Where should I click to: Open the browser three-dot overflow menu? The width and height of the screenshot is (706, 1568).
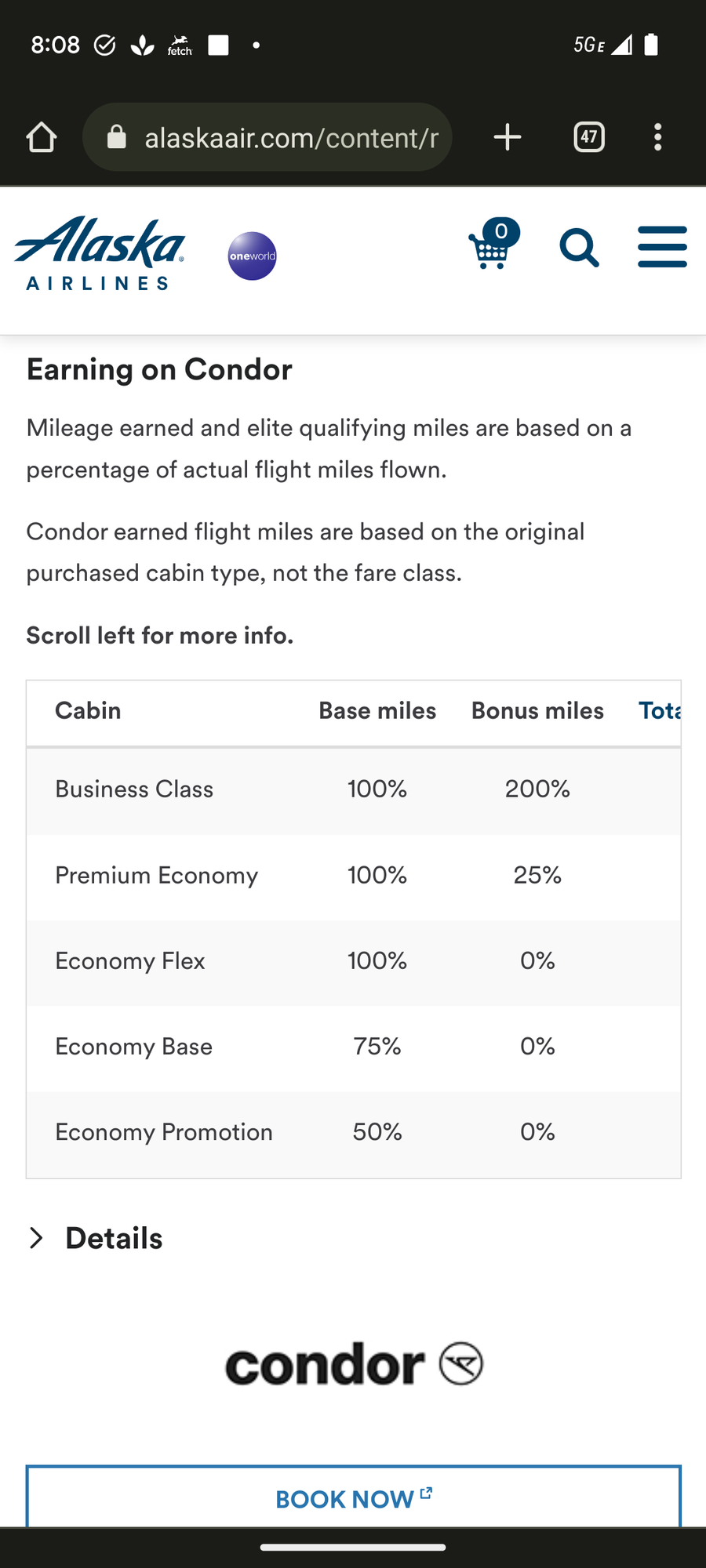[x=657, y=137]
